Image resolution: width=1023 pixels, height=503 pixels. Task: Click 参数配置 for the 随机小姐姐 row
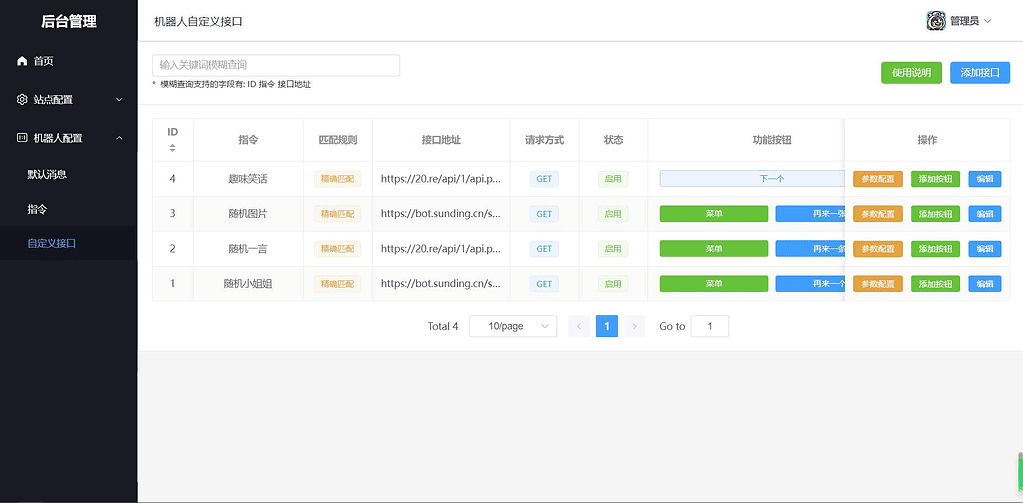coord(878,284)
